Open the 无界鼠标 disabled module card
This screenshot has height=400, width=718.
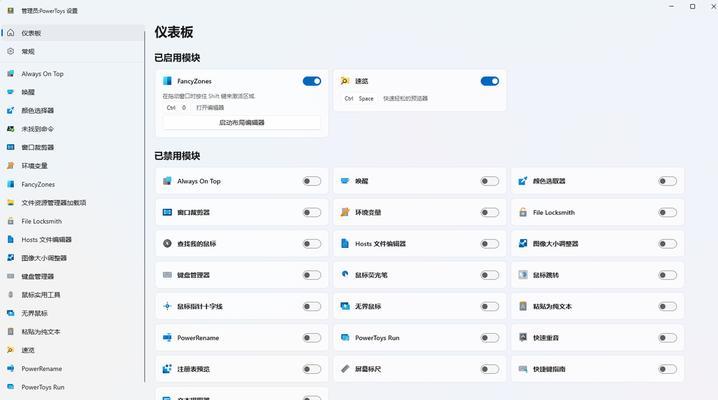[x=420, y=307]
